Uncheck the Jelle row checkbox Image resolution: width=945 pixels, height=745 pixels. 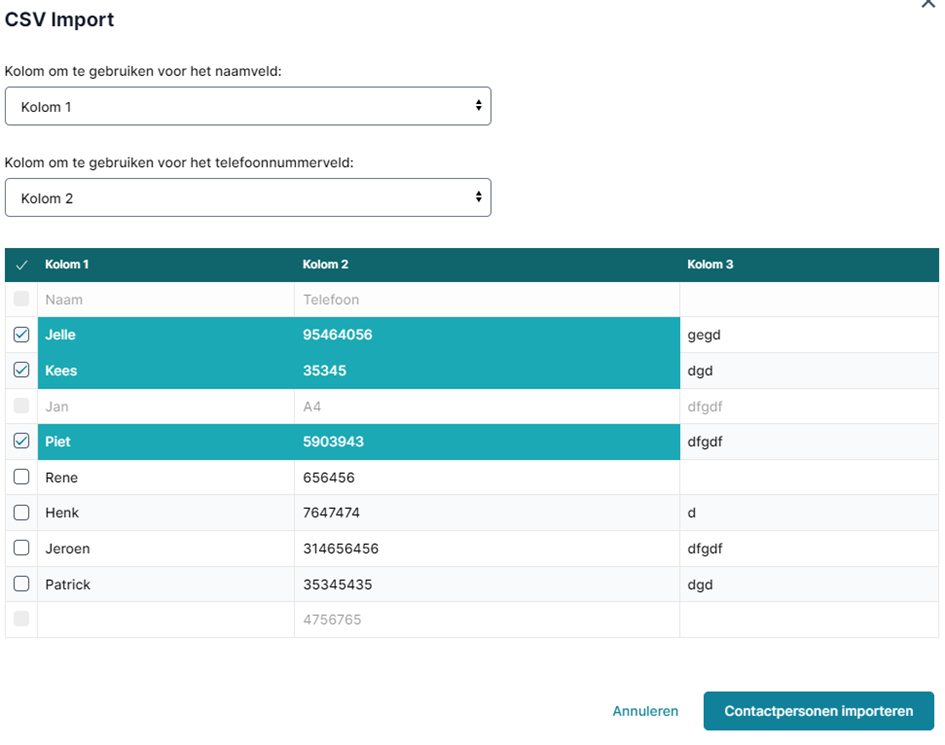click(21, 335)
